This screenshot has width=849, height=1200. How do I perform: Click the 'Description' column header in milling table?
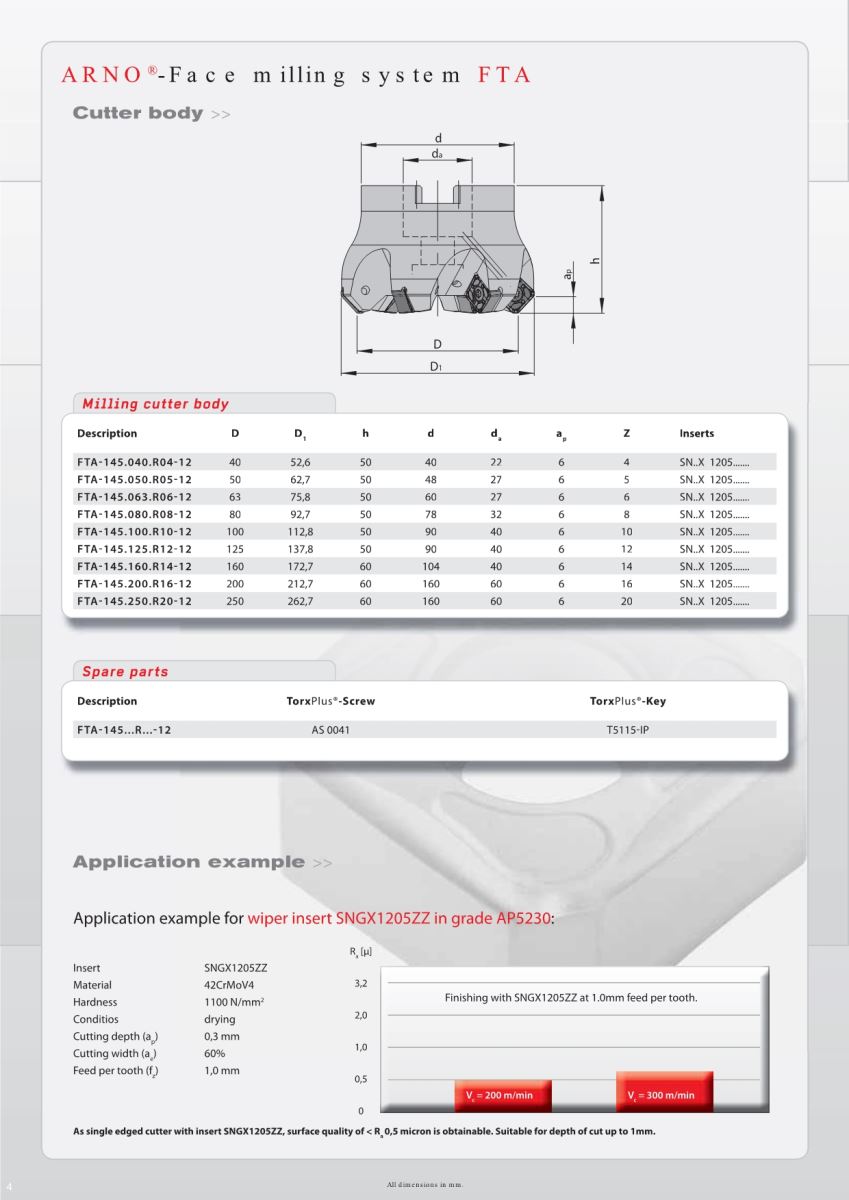pos(107,433)
